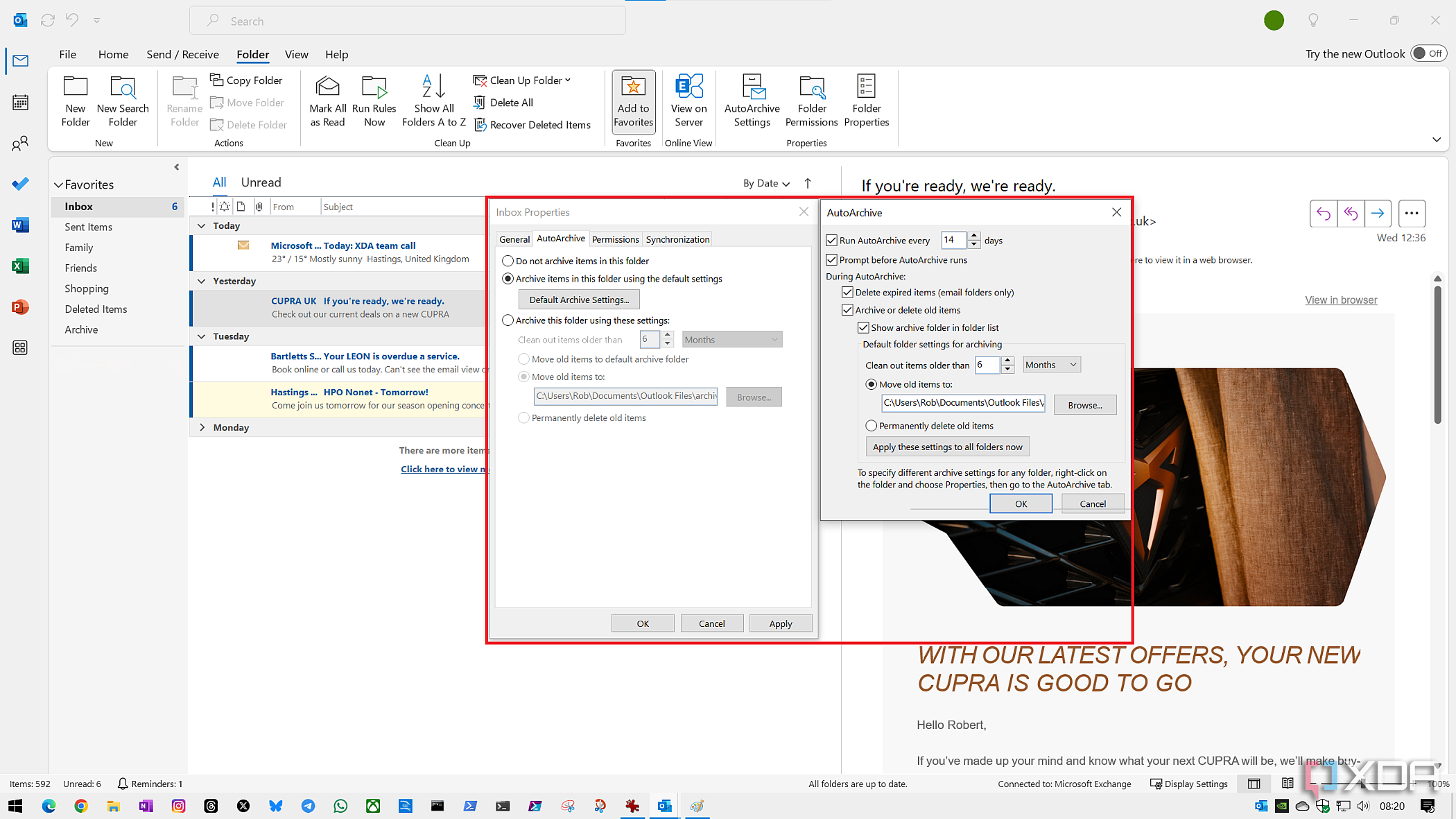Click Show All Folders A to Z
Viewport: 1456px width, 819px height.
[434, 101]
